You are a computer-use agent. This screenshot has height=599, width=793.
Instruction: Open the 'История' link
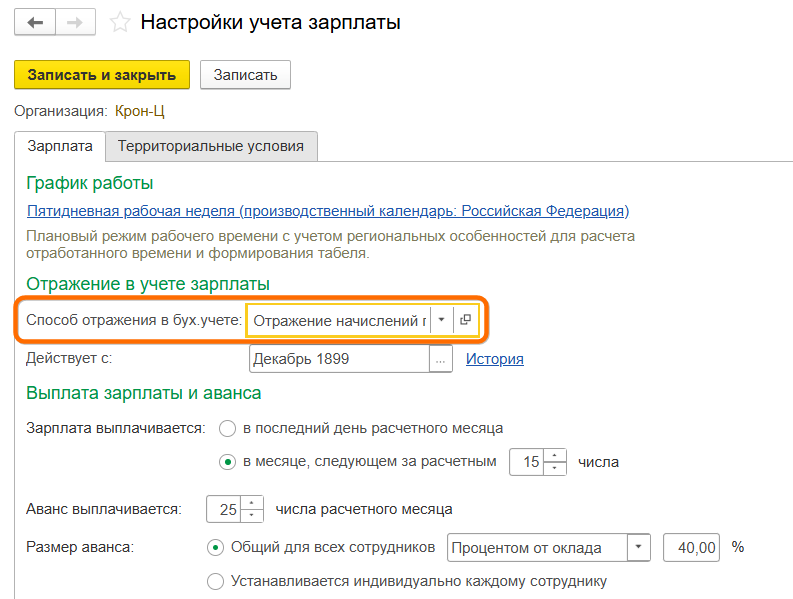(495, 359)
